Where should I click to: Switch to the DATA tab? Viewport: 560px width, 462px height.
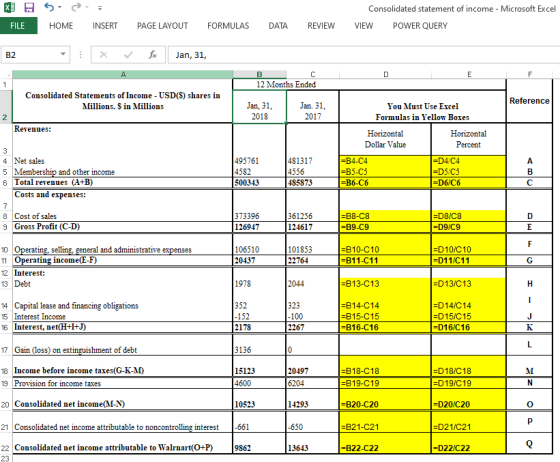point(278,26)
